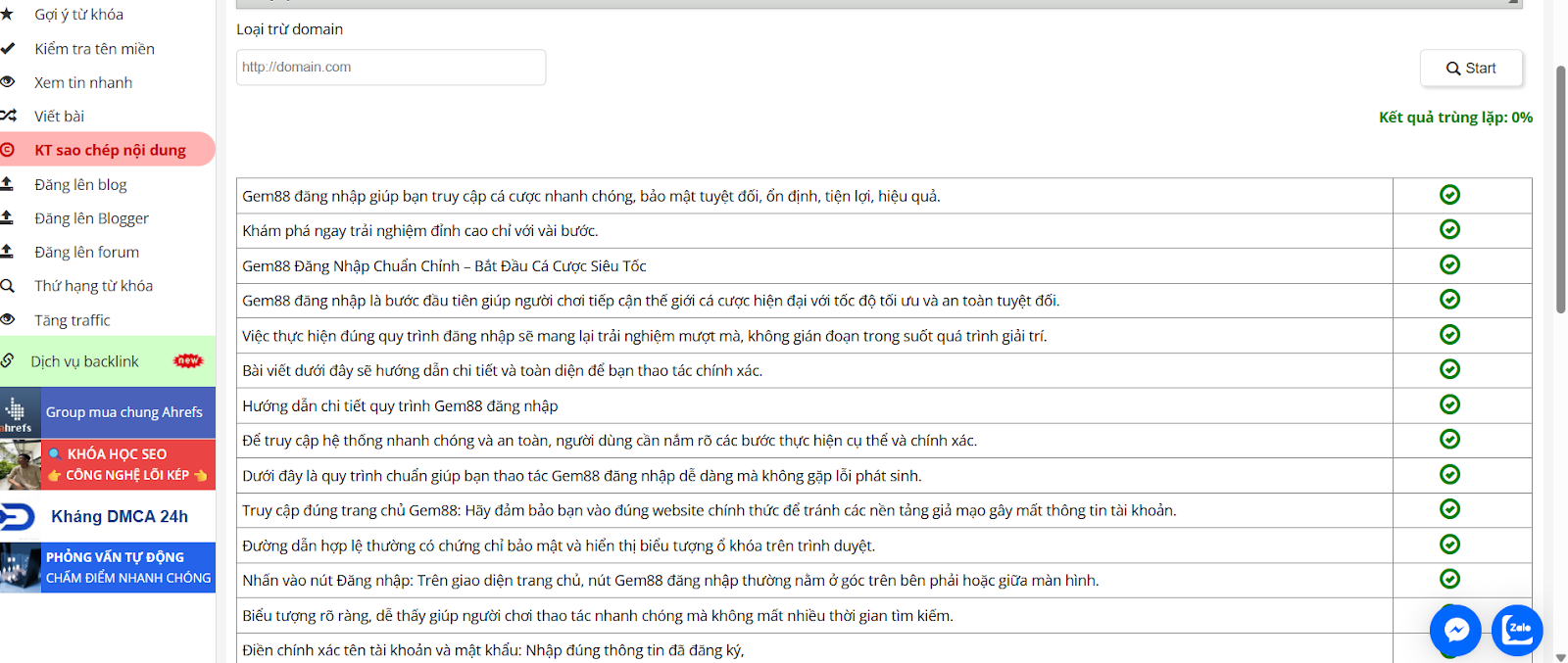1568x663 pixels.
Task: Click the checkmark icon beside Kiểm tra tên miền
Action: tap(7, 48)
